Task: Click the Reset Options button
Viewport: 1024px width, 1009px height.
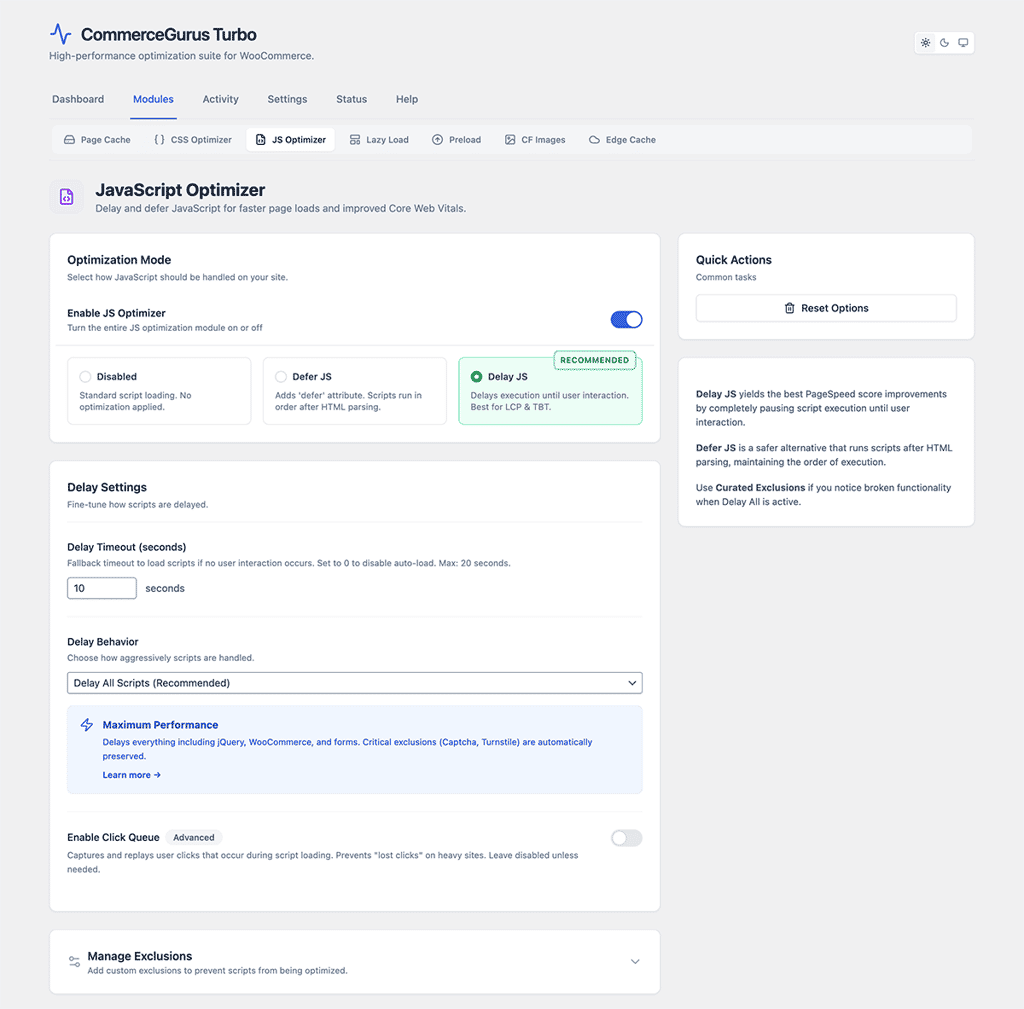Action: (826, 308)
